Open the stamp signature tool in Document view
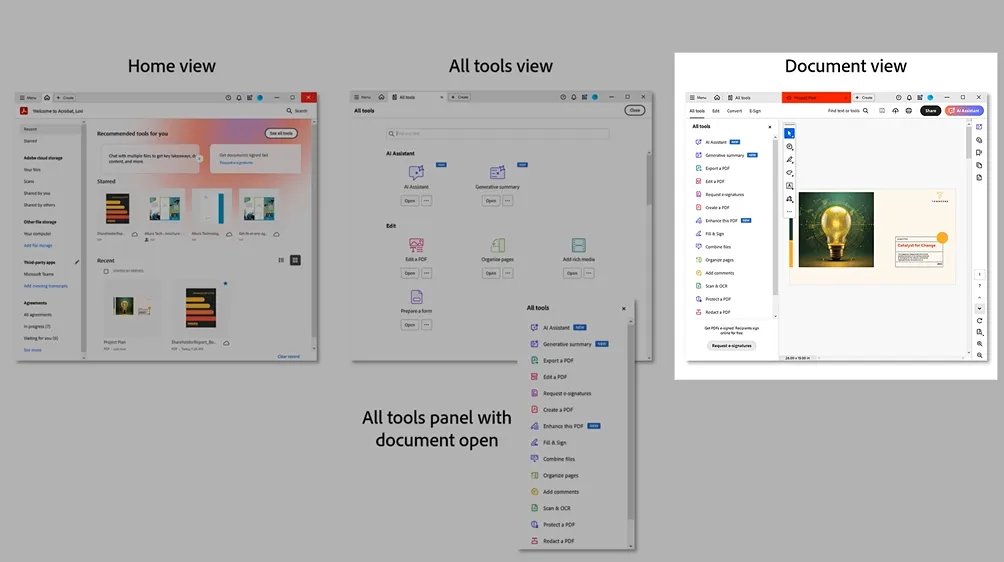The width and height of the screenshot is (1004, 562). pyautogui.click(x=789, y=199)
